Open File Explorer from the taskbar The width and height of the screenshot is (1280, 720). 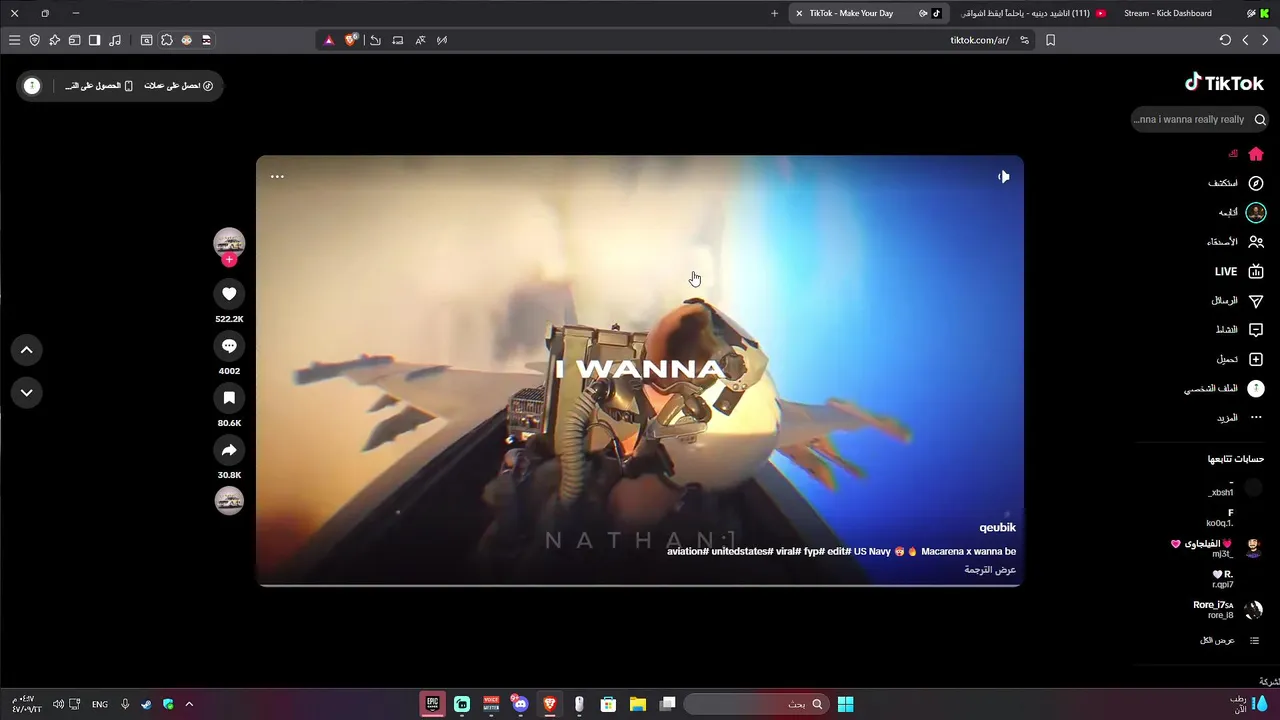click(637, 704)
